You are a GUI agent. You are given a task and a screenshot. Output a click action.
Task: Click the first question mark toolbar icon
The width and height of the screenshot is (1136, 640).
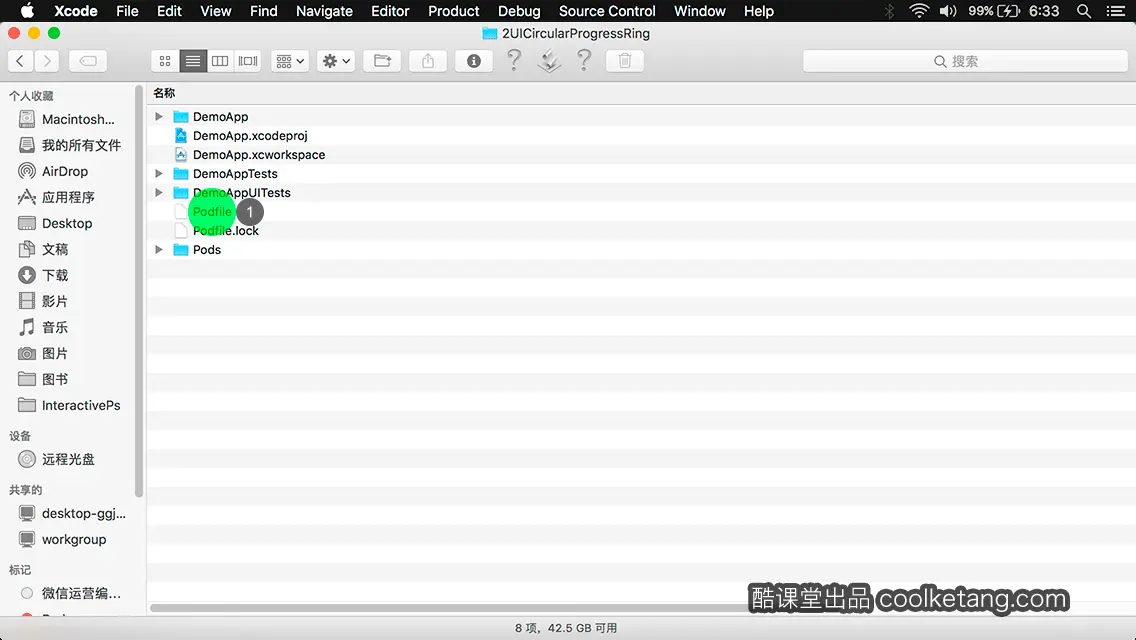pyautogui.click(x=514, y=60)
